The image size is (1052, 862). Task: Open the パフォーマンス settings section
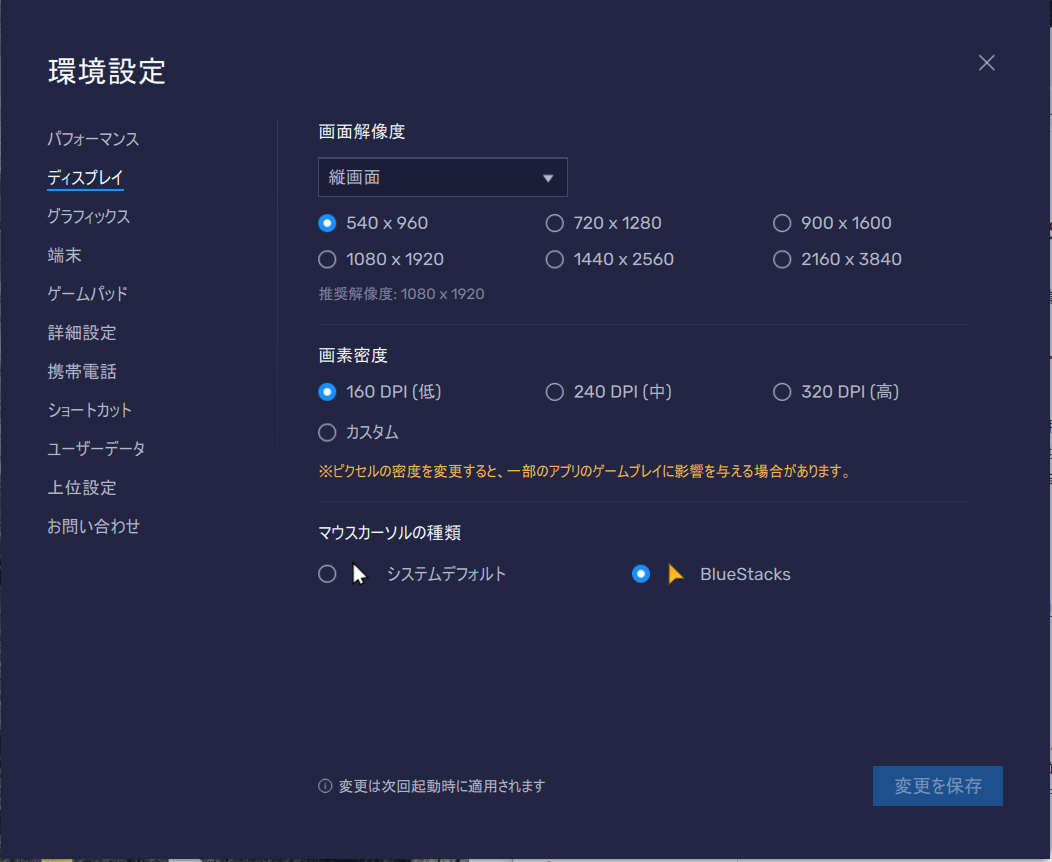pyautogui.click(x=93, y=139)
